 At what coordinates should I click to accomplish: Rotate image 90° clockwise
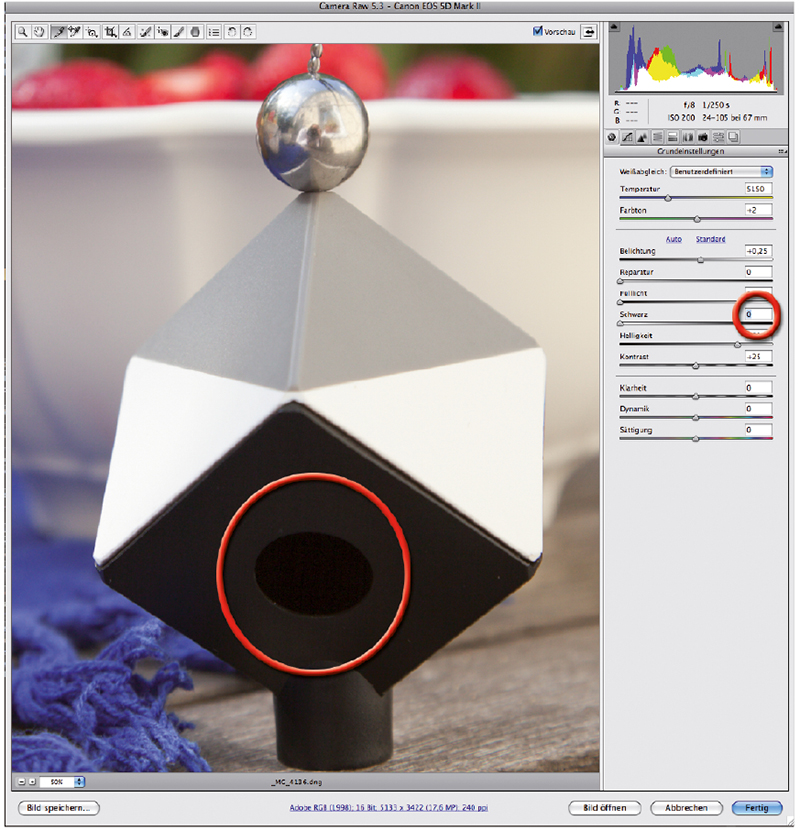(x=248, y=32)
